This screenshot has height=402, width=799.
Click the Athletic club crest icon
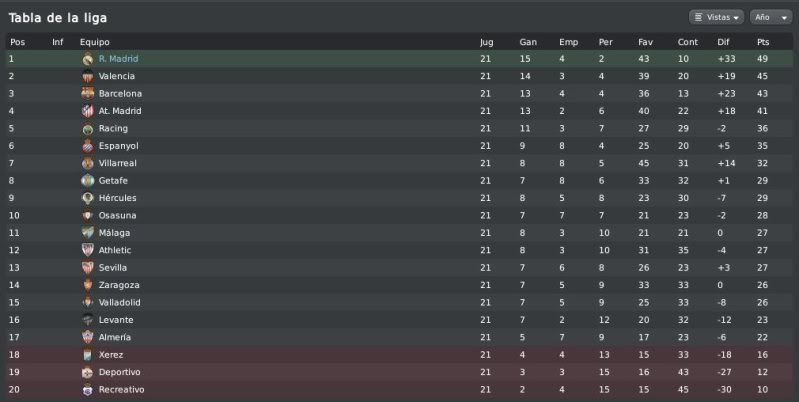(88, 250)
